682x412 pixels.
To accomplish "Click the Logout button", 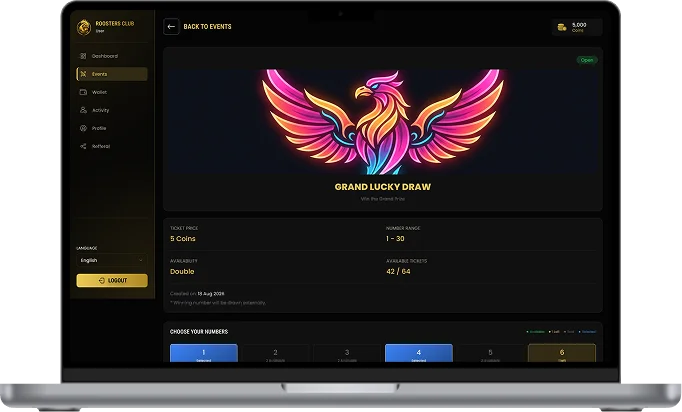I will pos(112,281).
